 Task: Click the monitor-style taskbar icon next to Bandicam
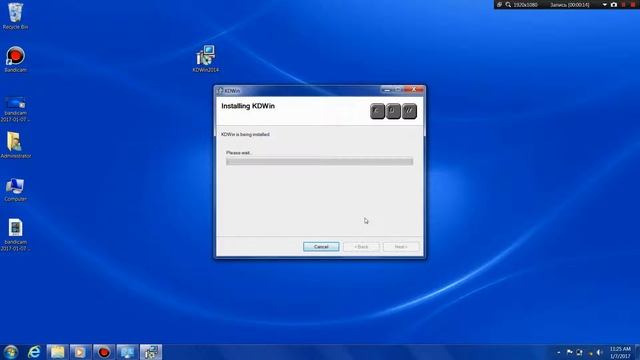[127, 352]
